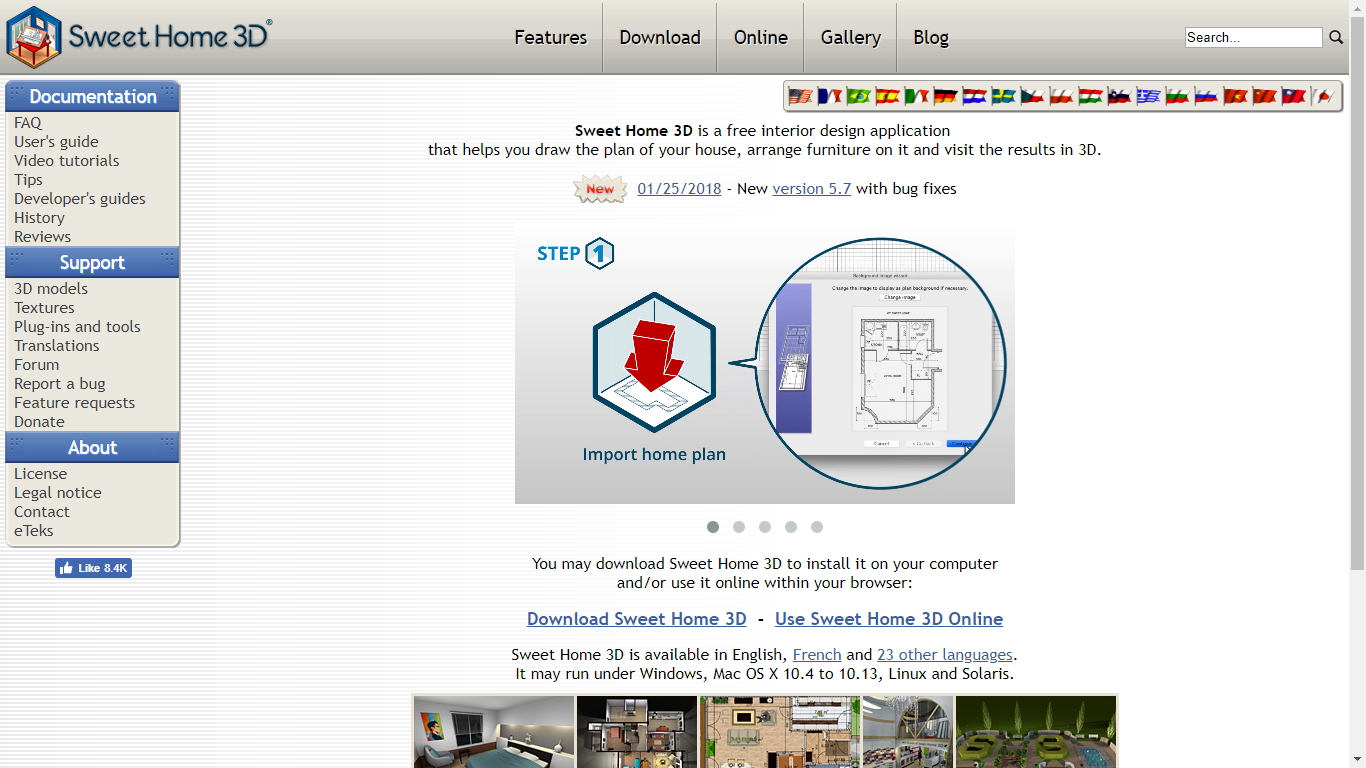
Task: Open the 01/25/2018 news link
Action: [x=679, y=189]
